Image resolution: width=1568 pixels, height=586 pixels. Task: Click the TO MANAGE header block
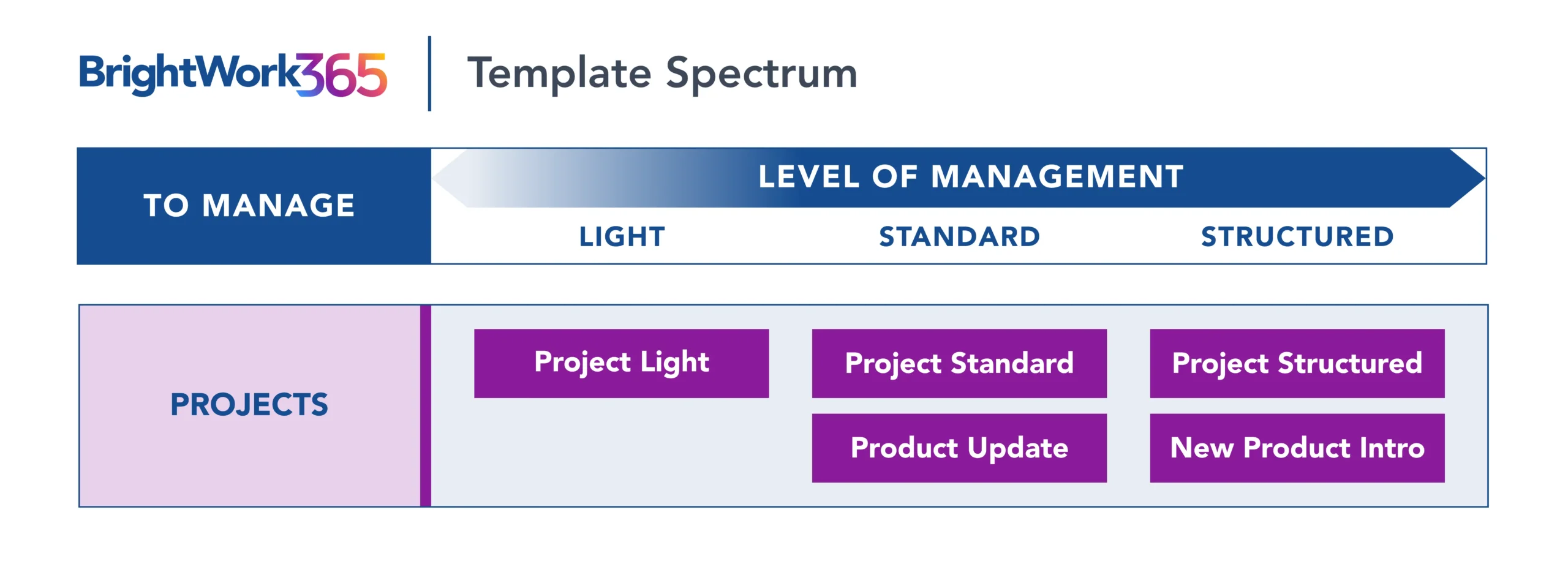(249, 205)
